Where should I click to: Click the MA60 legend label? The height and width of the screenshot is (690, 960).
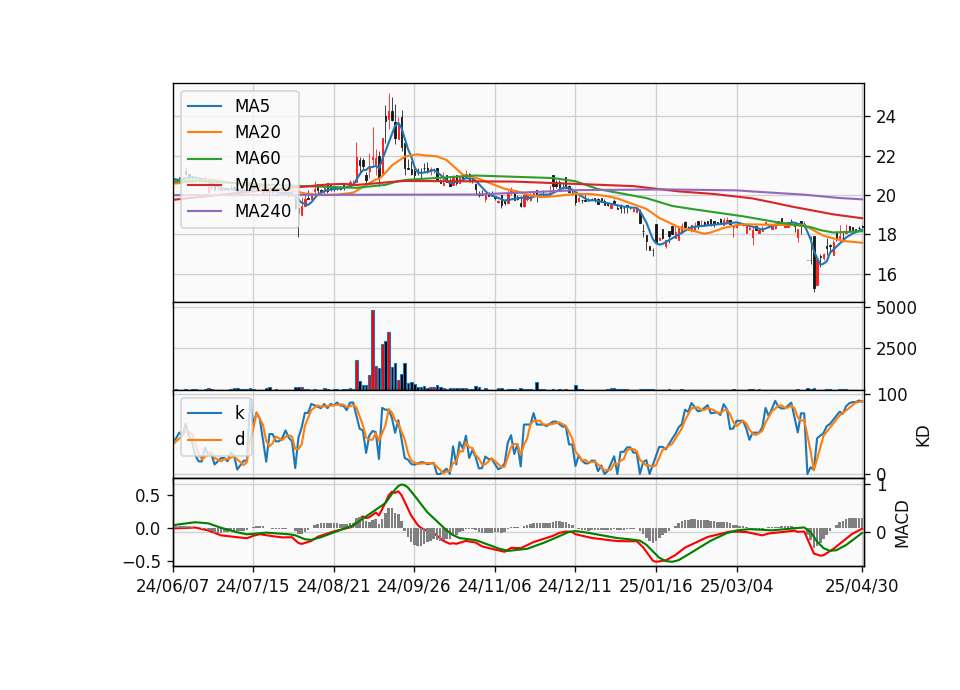257,159
